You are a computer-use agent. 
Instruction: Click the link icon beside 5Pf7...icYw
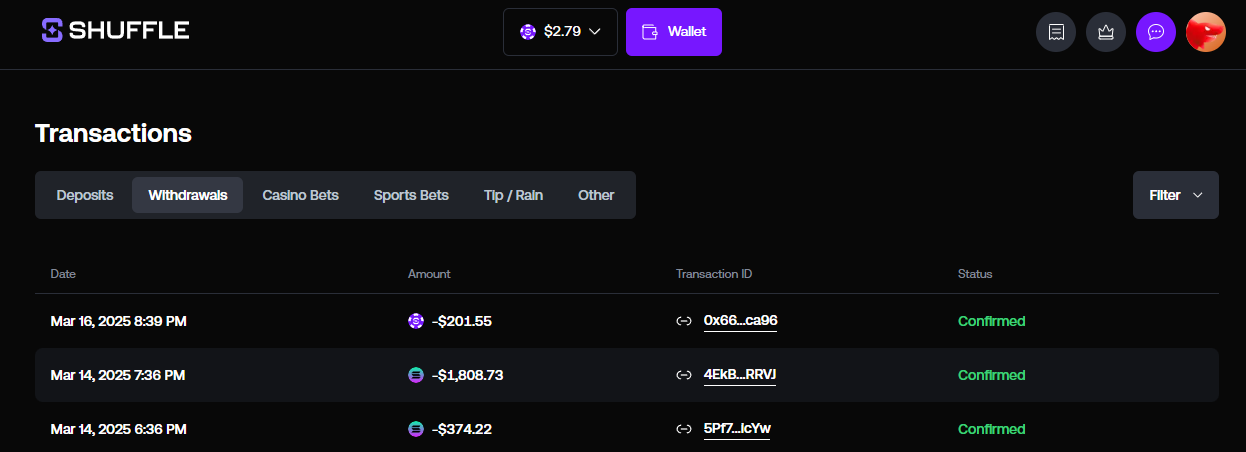tap(685, 429)
